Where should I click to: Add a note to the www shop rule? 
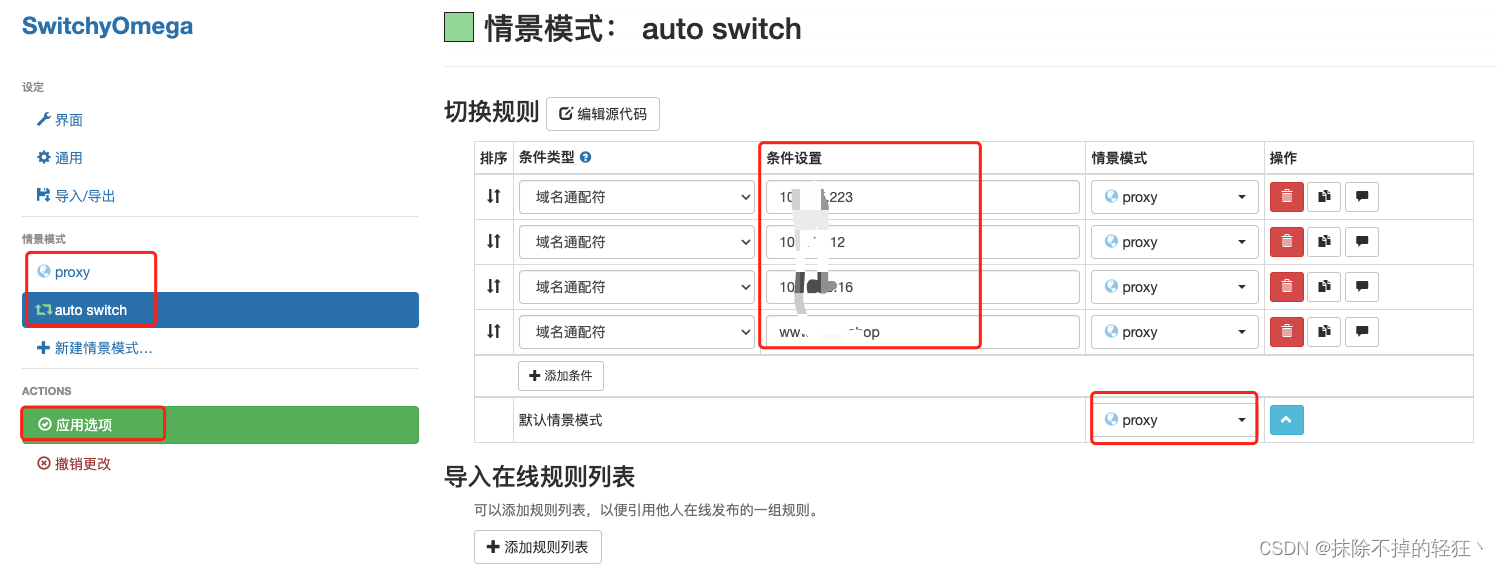pyautogui.click(x=1362, y=332)
